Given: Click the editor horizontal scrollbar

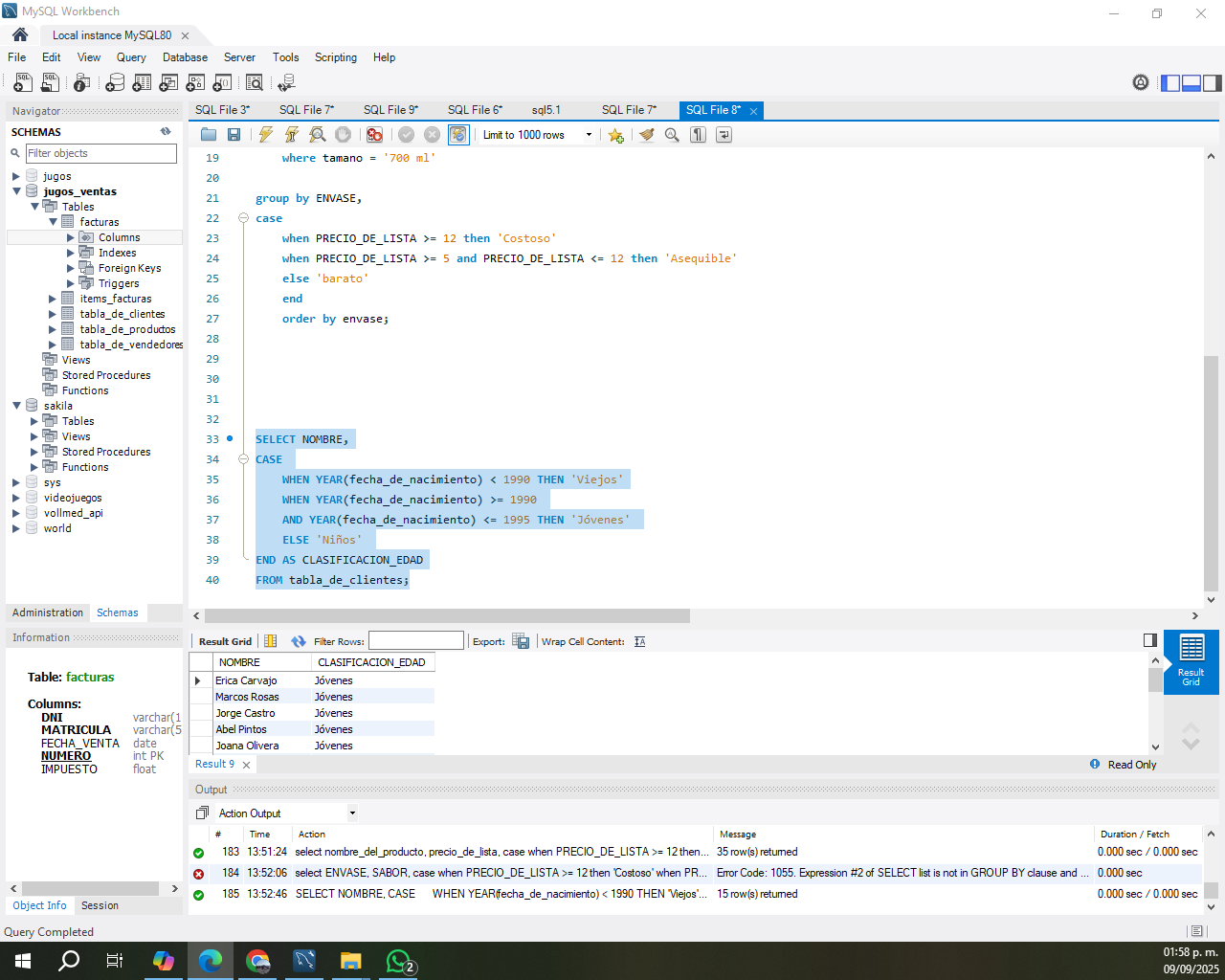Looking at the screenshot, I should click(x=447, y=616).
